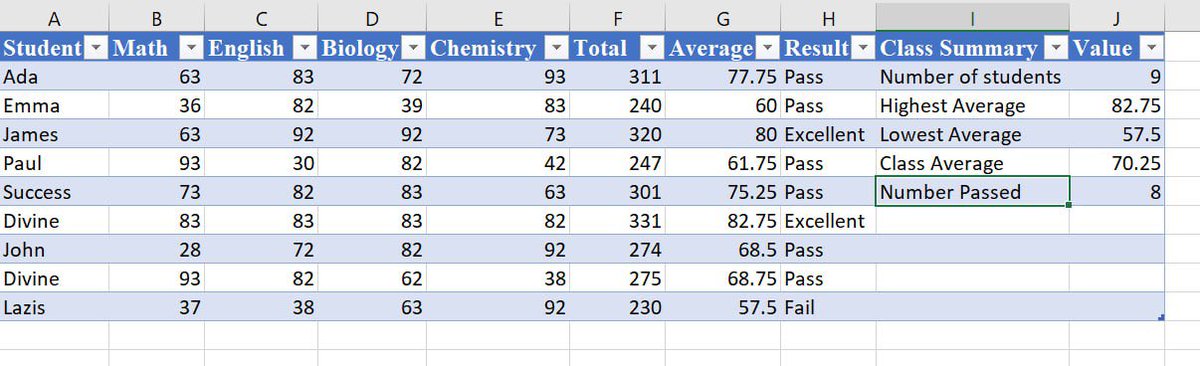This screenshot has height=366, width=1200.
Task: Select Ada's total 311
Action: click(x=618, y=77)
